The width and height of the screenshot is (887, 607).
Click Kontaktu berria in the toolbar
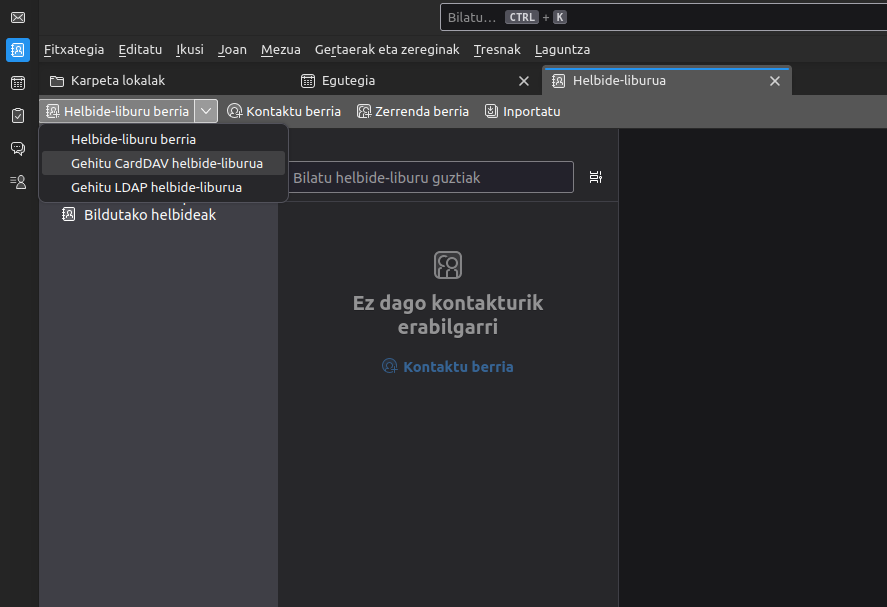pos(284,111)
